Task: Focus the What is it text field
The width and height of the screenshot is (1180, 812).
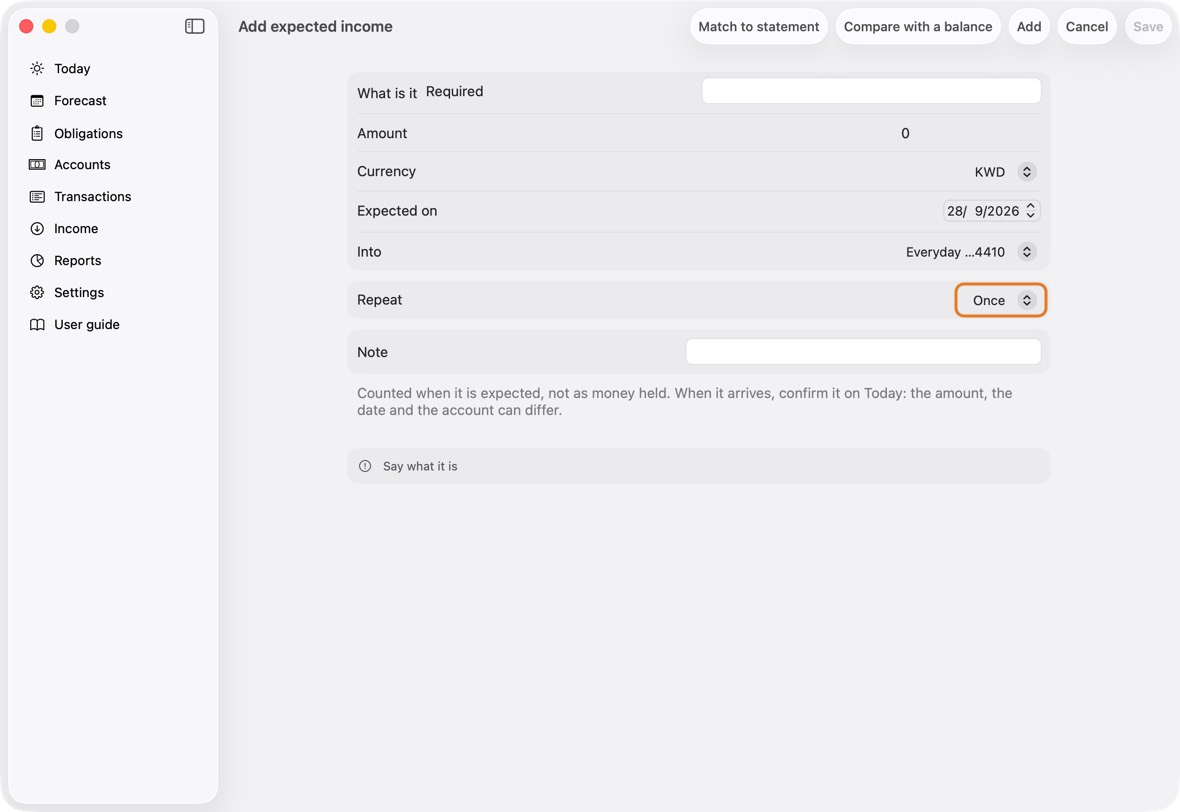Action: coord(871,91)
